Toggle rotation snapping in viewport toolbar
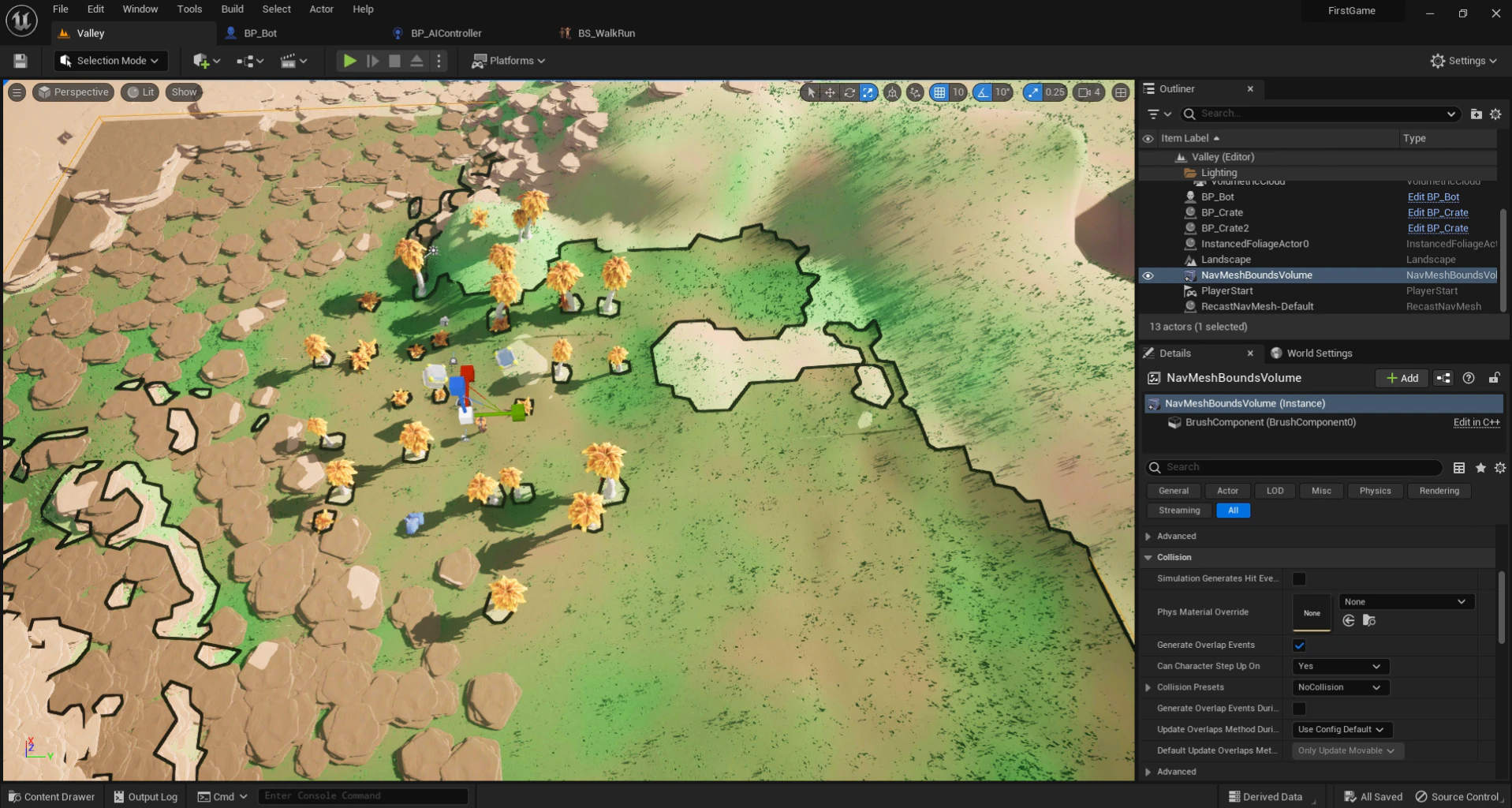Viewport: 1512px width, 808px height. (x=983, y=92)
